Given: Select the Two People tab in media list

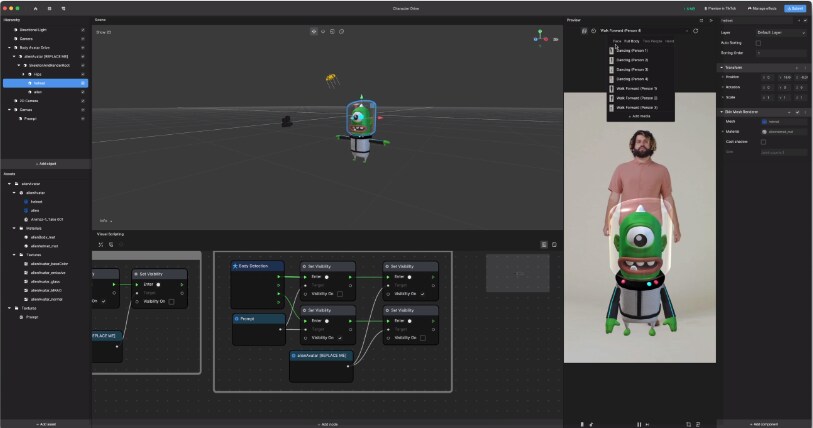Looking at the screenshot, I should pyautogui.click(x=652, y=41).
